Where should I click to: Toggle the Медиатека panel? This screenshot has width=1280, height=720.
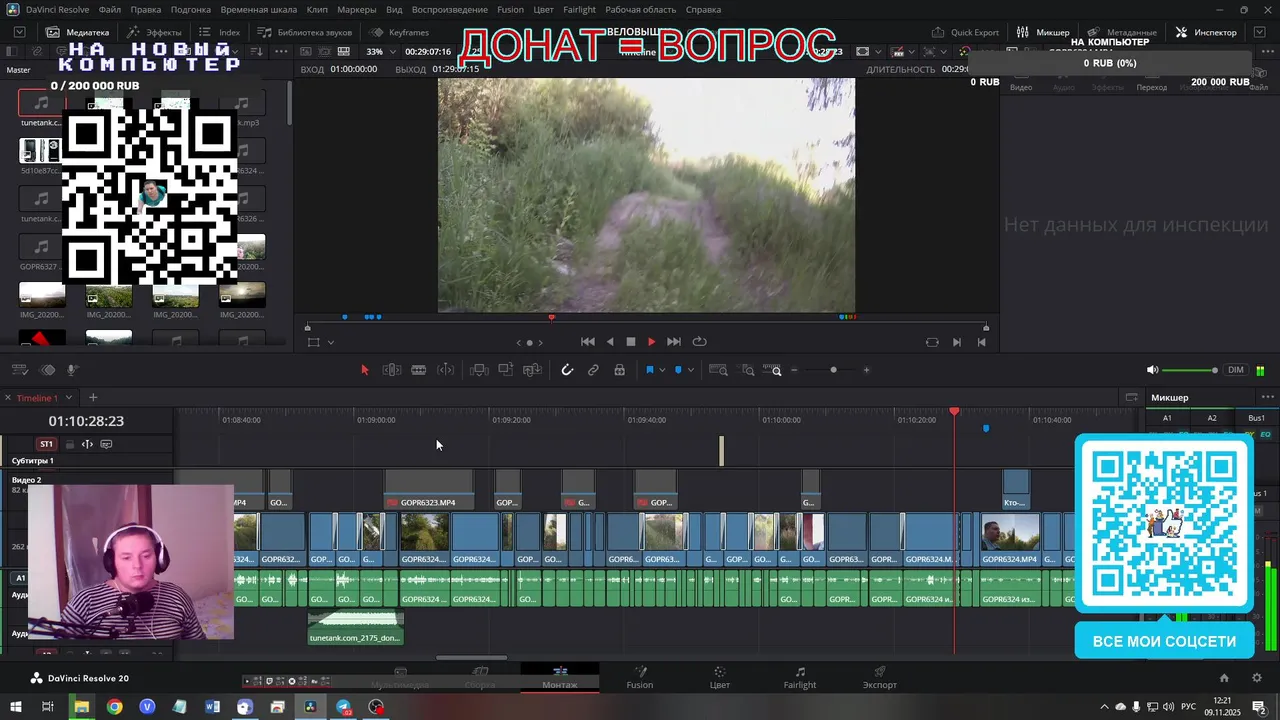(x=77, y=32)
